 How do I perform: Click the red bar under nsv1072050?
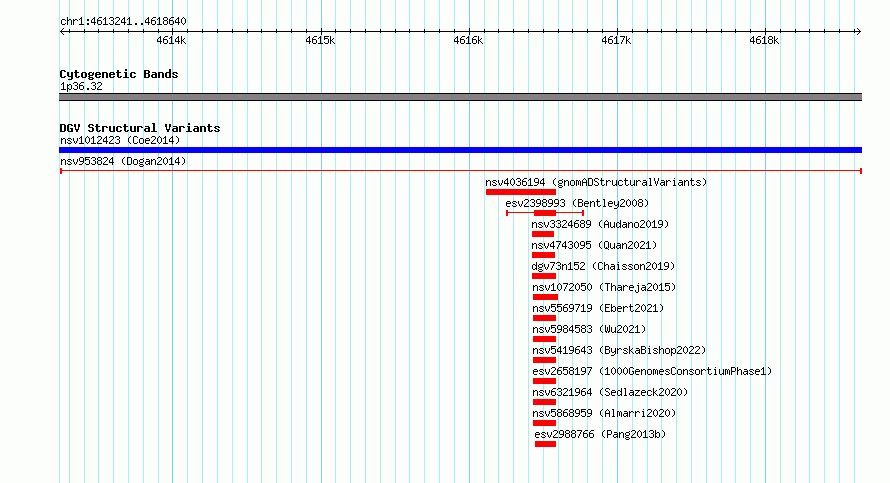pos(545,297)
